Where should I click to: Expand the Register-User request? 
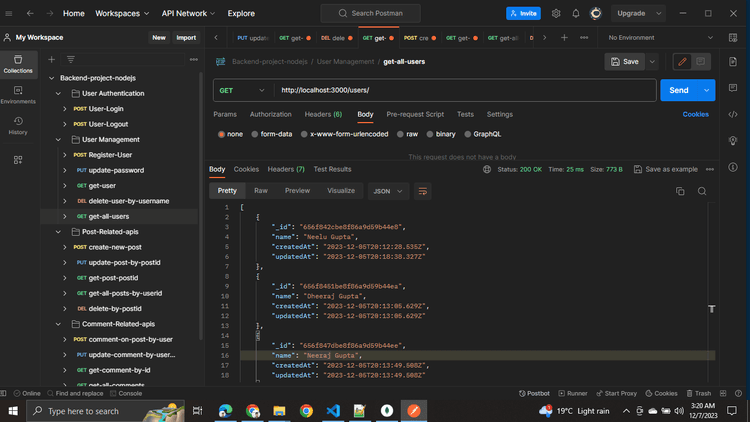pos(65,155)
